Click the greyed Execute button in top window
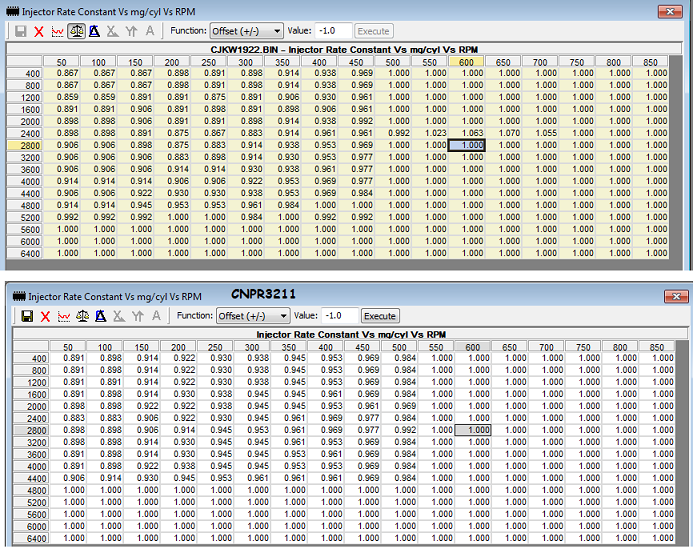This screenshot has height=549, width=693. point(373,31)
